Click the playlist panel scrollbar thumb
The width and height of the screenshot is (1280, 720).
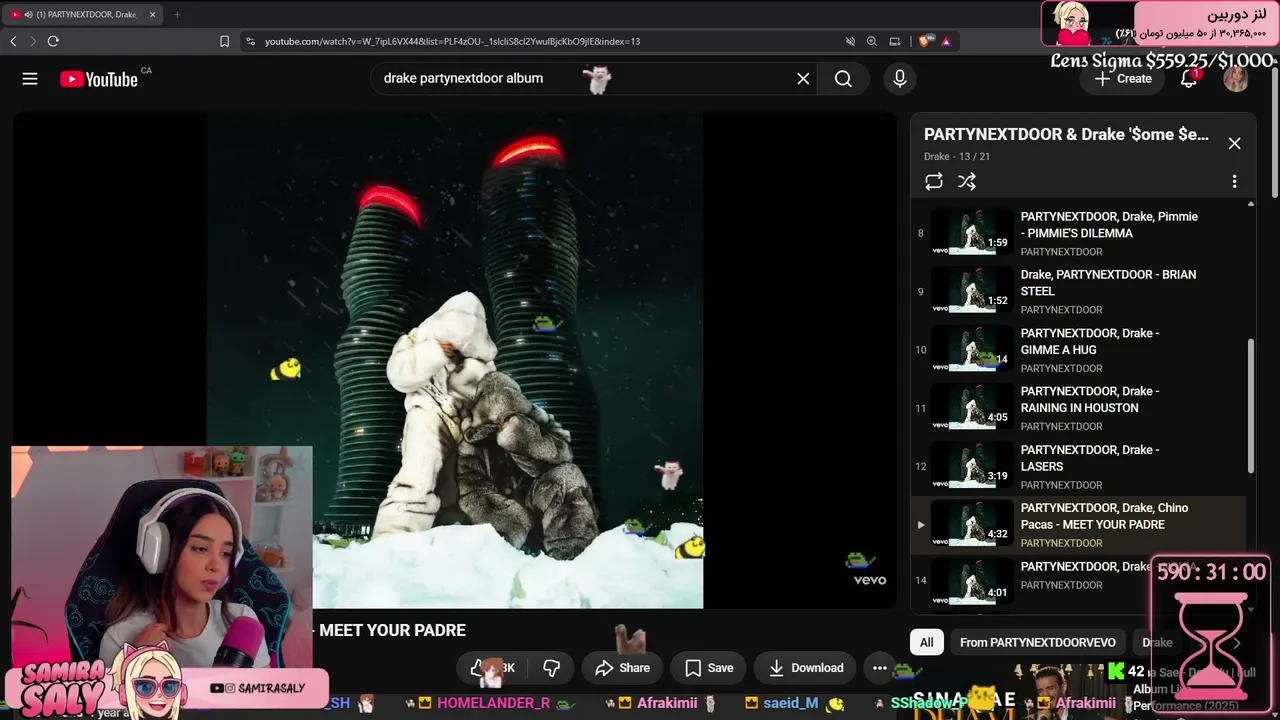pyautogui.click(x=1251, y=406)
